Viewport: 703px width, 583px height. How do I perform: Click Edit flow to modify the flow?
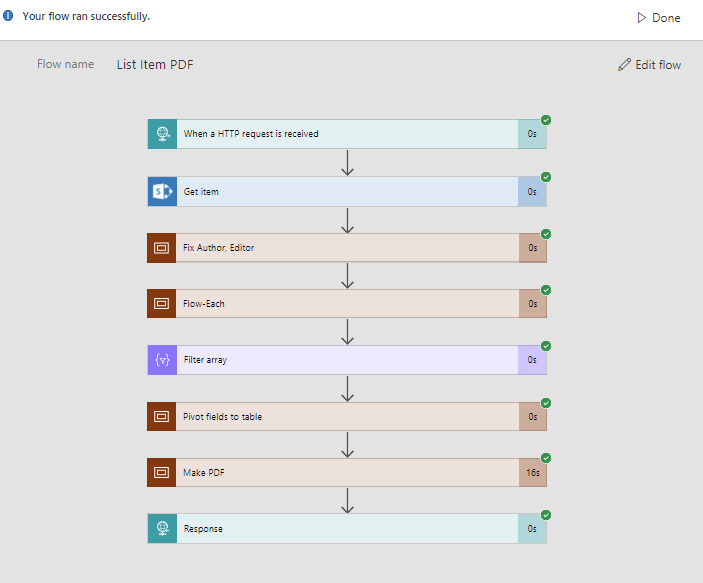click(x=649, y=65)
